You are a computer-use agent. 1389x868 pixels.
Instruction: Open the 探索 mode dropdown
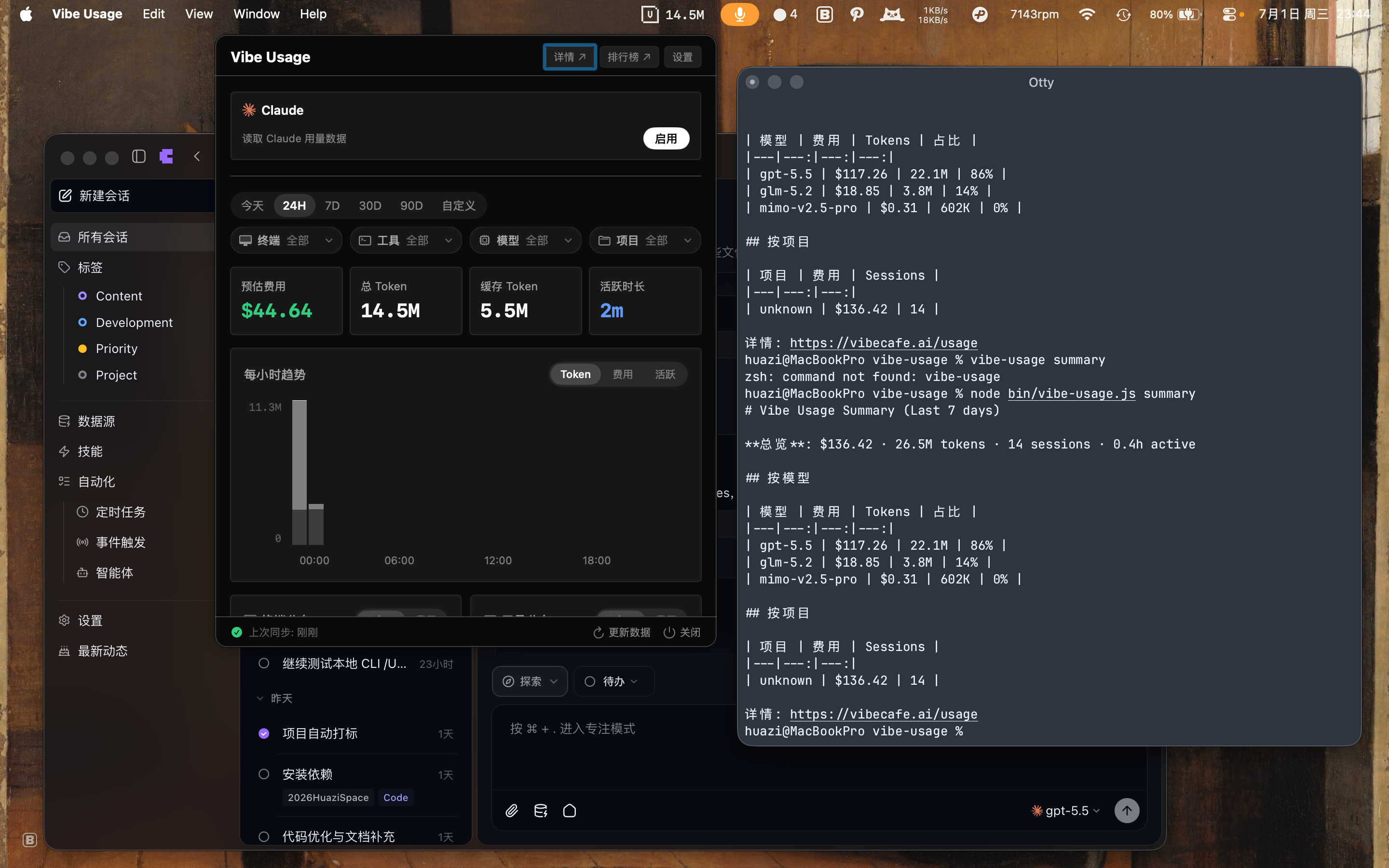point(530,681)
